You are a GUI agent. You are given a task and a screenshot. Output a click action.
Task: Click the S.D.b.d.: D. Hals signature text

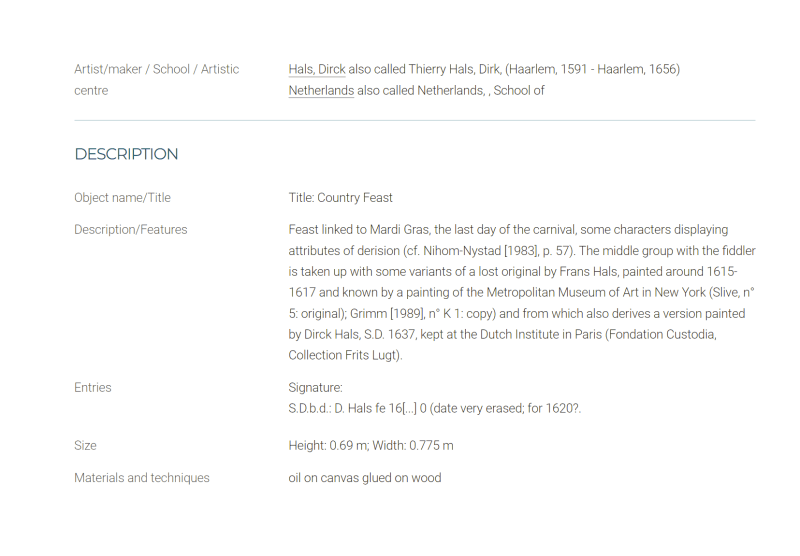click(x=434, y=409)
